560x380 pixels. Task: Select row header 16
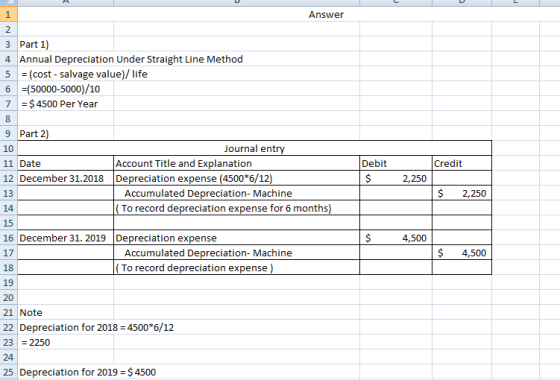coord(8,238)
